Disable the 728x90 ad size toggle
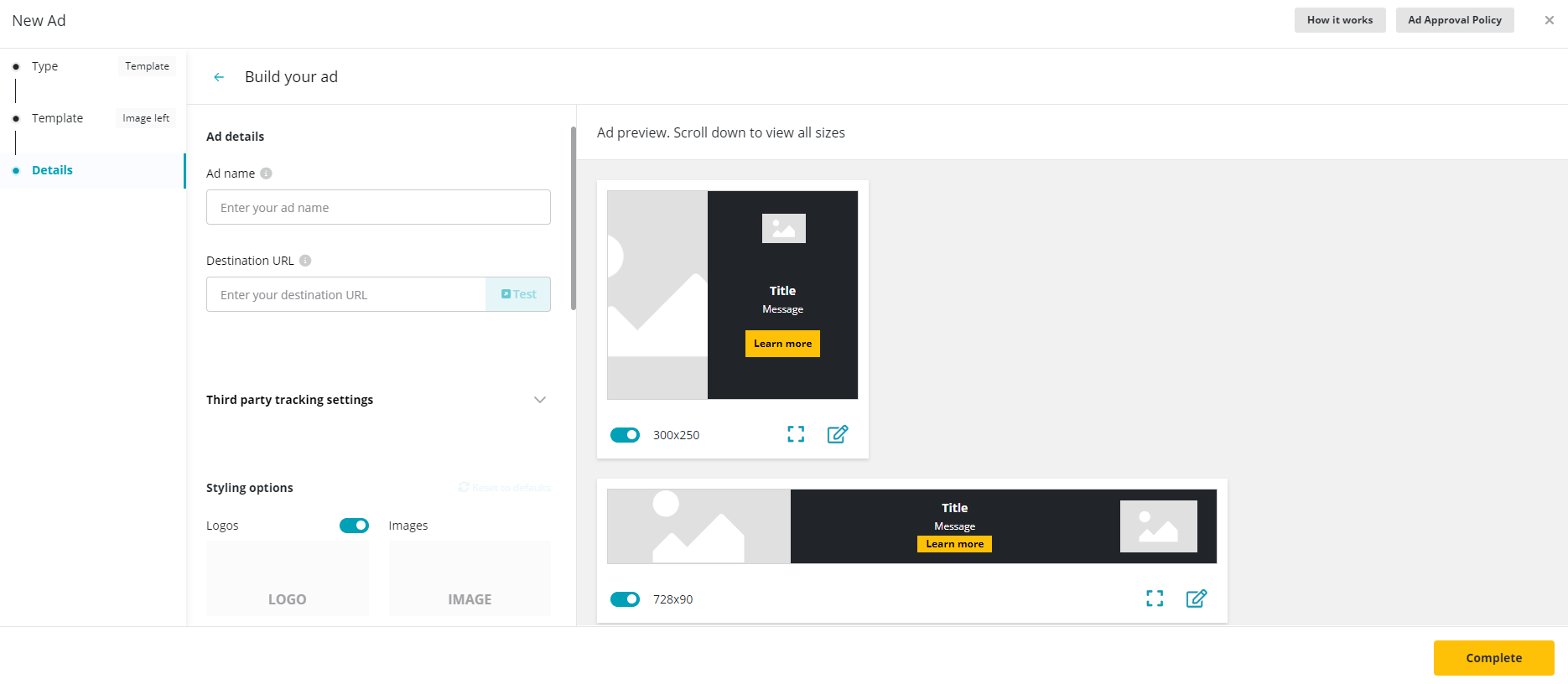The width and height of the screenshot is (1568, 684). click(x=625, y=599)
